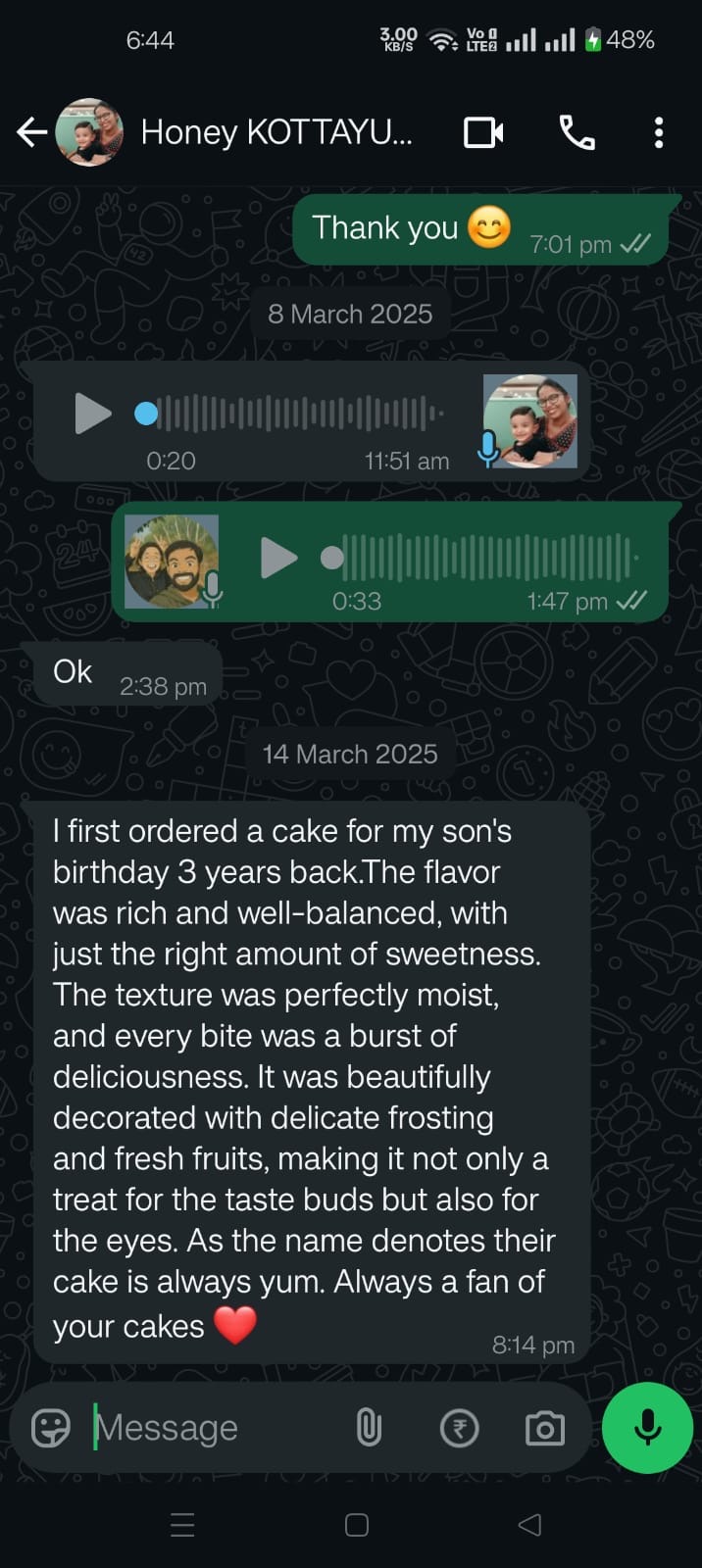
Task: Seek the 0:20 voice message waveform
Action: click(294, 414)
